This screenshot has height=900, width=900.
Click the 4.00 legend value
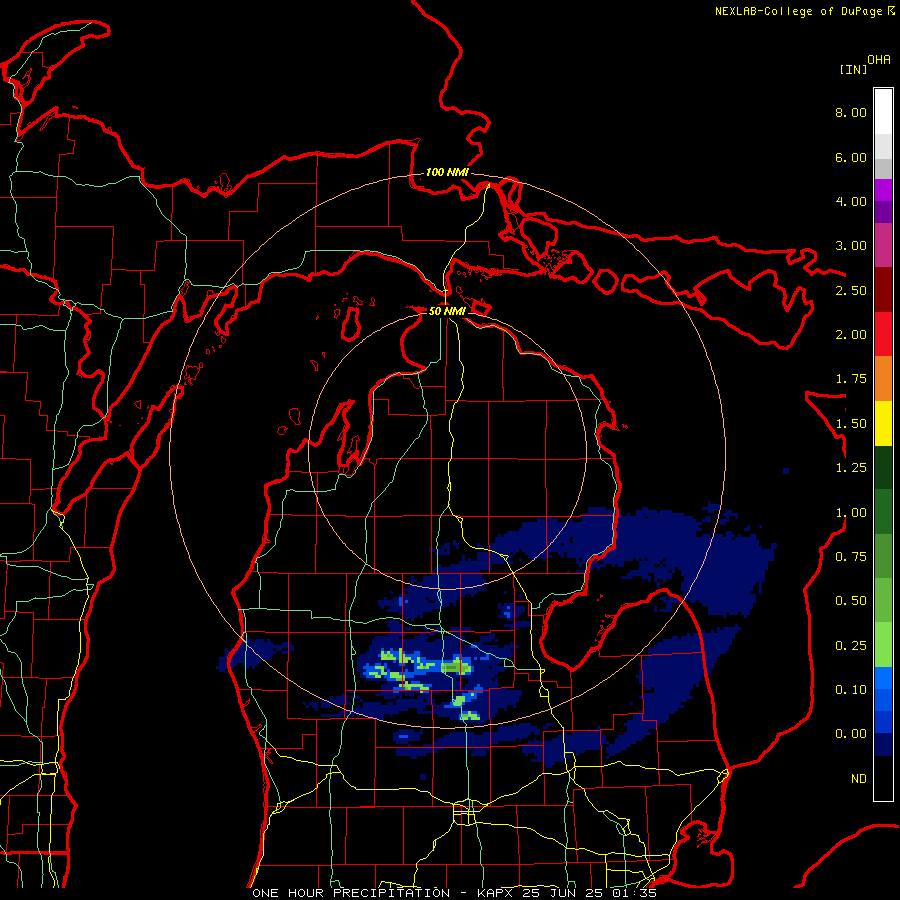click(x=851, y=201)
